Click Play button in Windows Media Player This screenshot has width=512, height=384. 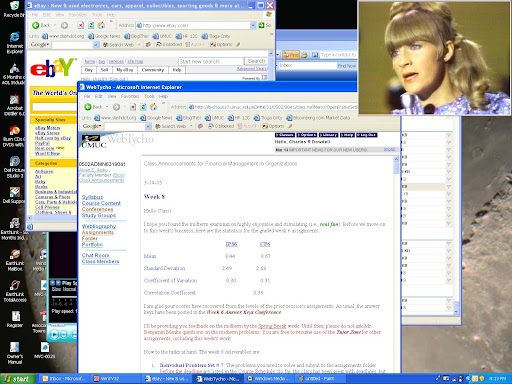point(54,334)
